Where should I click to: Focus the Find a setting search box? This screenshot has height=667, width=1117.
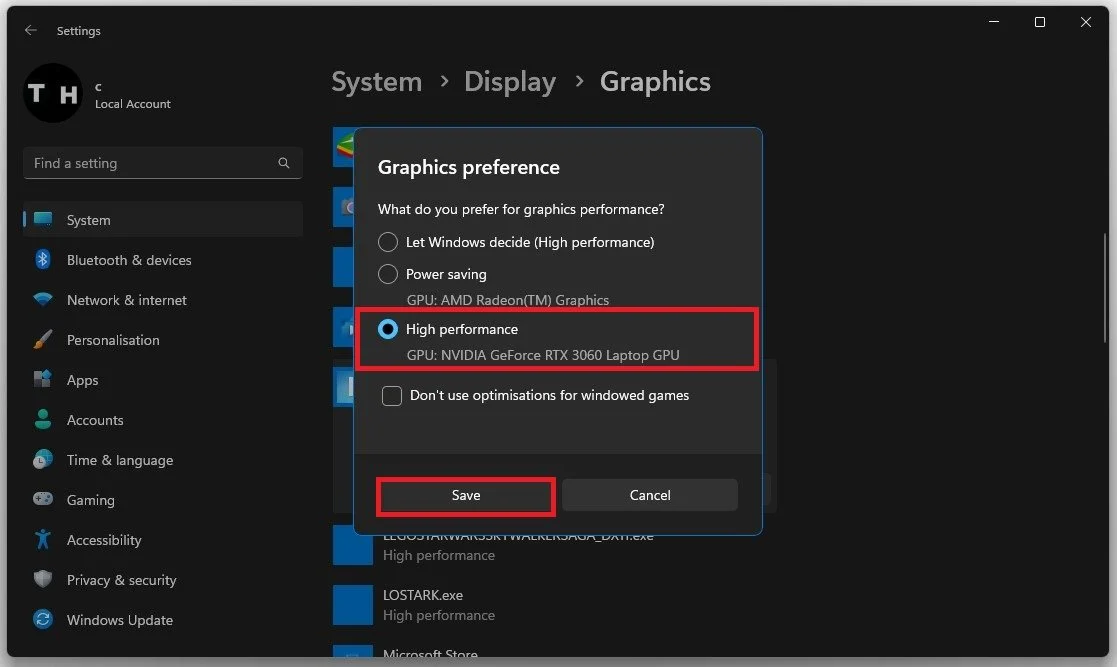pos(163,163)
